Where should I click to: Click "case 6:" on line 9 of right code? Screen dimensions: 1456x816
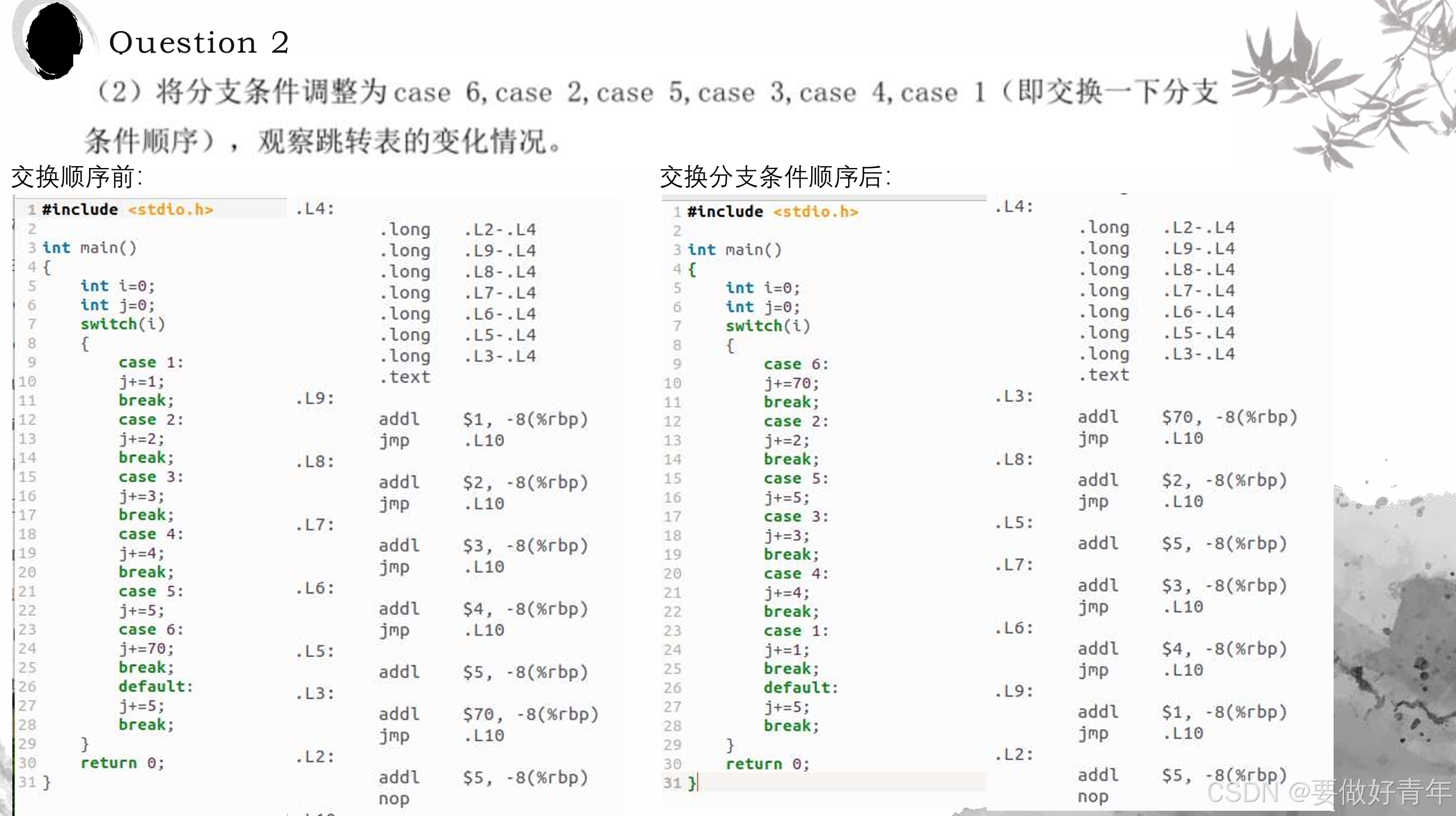point(795,364)
